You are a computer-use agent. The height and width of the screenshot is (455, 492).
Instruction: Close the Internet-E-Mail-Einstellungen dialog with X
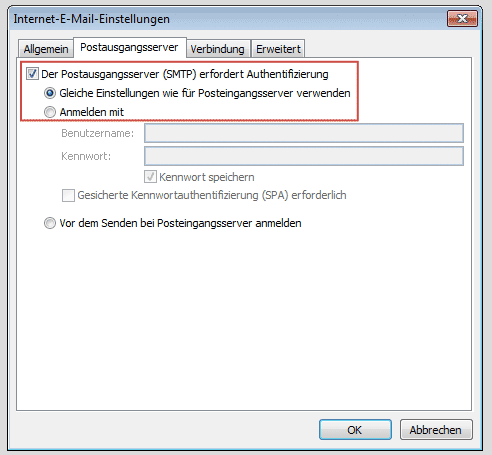[x=462, y=19]
